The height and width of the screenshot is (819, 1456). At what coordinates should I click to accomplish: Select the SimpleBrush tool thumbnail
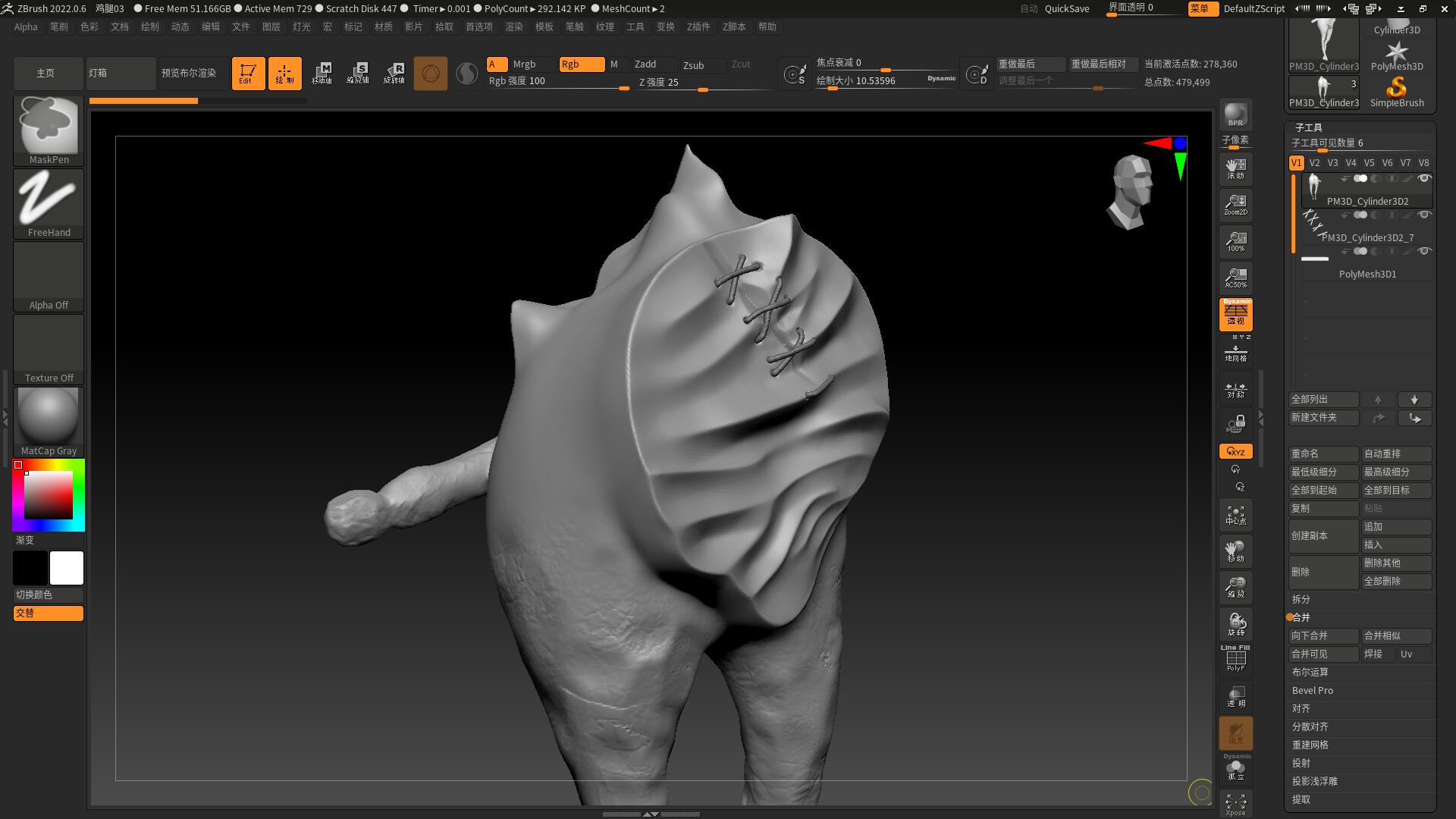1397,86
